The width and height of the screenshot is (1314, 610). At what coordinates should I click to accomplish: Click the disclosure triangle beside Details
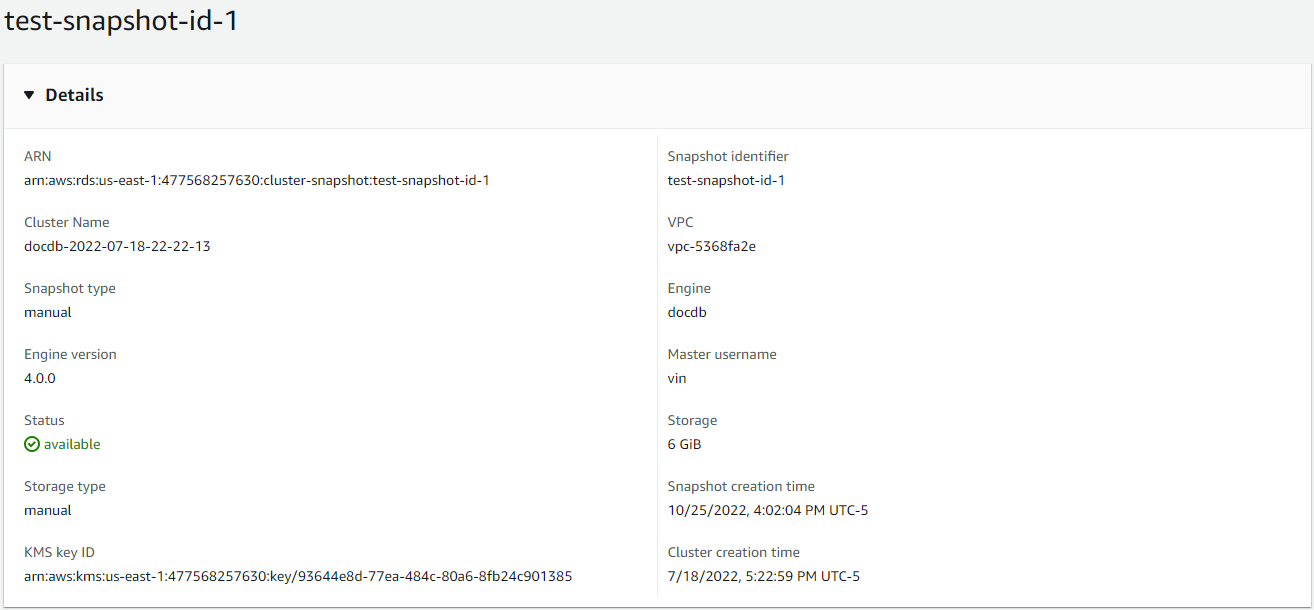click(29, 94)
